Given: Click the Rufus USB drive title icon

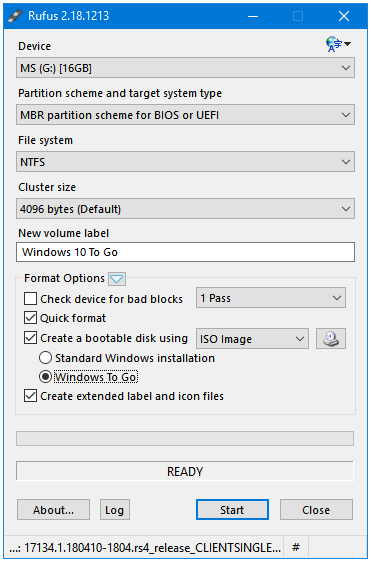Looking at the screenshot, I should (15, 16).
